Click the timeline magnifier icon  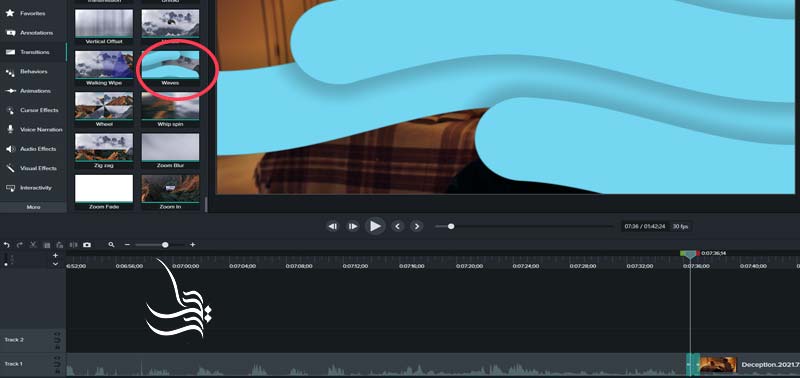[x=111, y=245]
